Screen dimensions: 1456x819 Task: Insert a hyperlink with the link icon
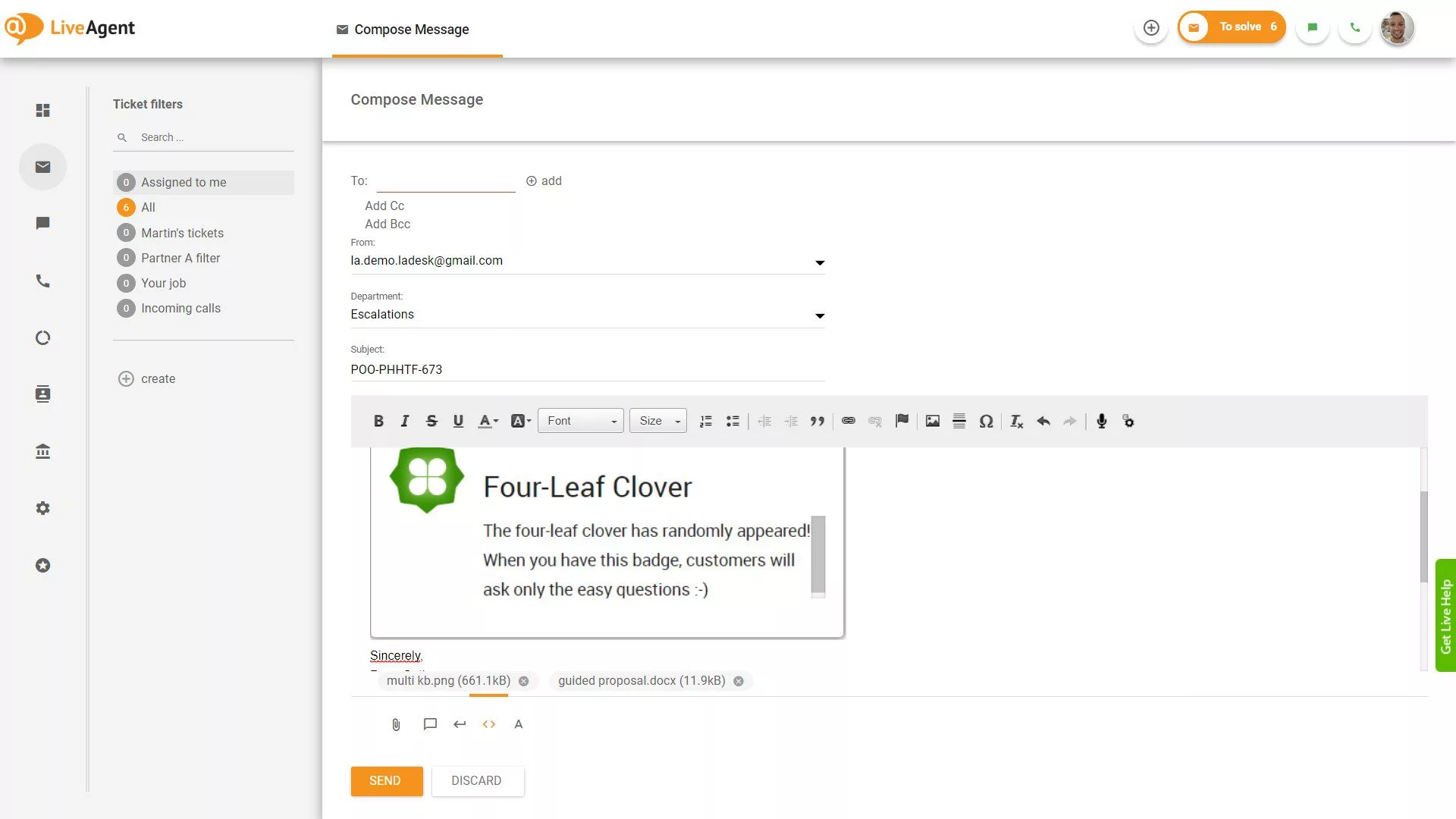pyautogui.click(x=849, y=421)
